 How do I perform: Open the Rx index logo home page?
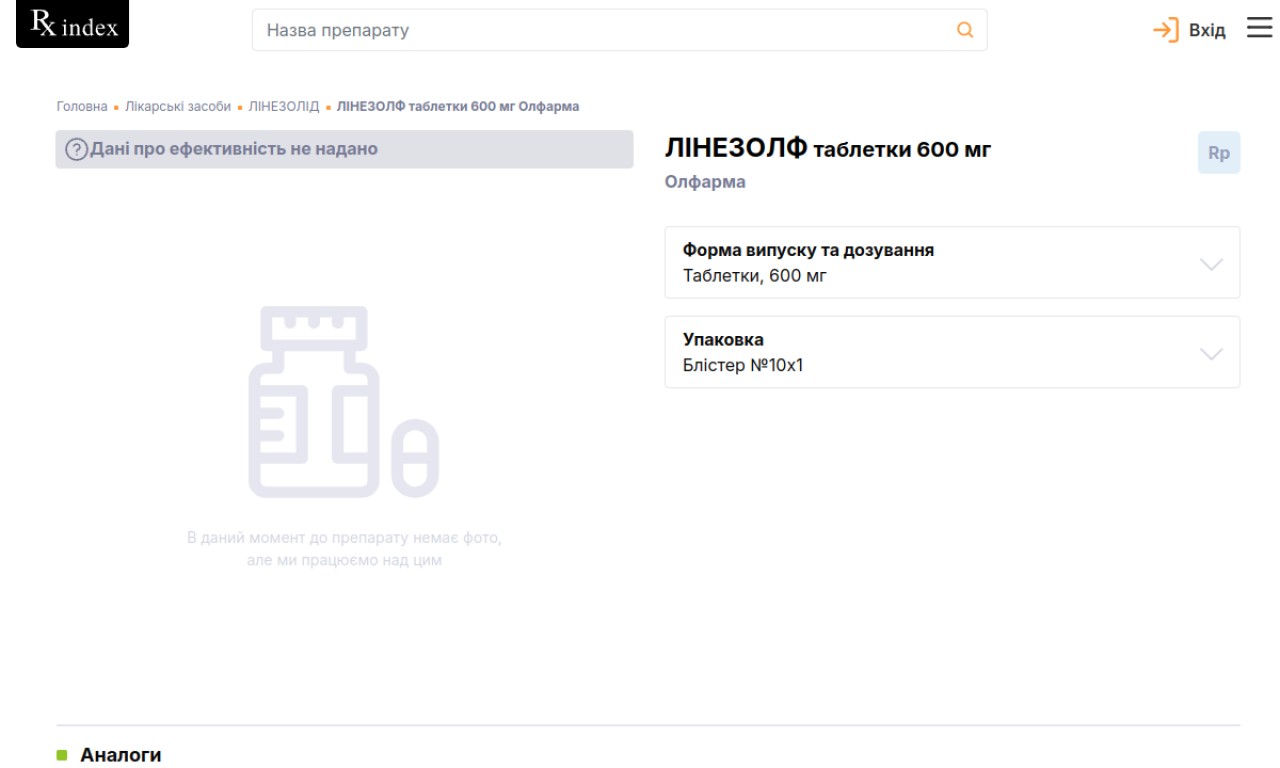coord(73,24)
